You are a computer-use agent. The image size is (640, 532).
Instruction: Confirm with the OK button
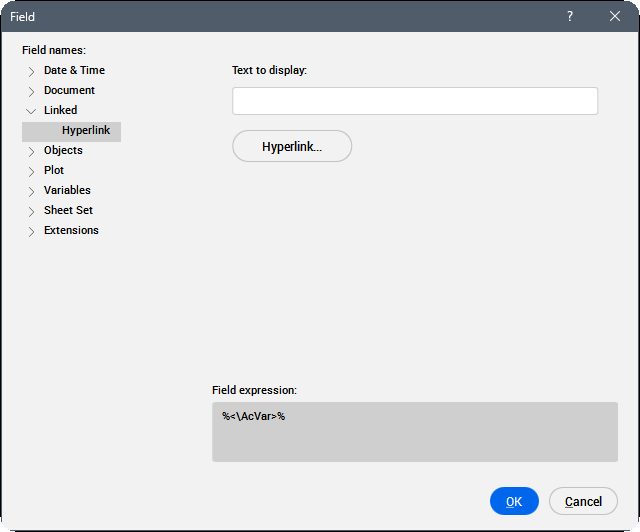pos(514,501)
